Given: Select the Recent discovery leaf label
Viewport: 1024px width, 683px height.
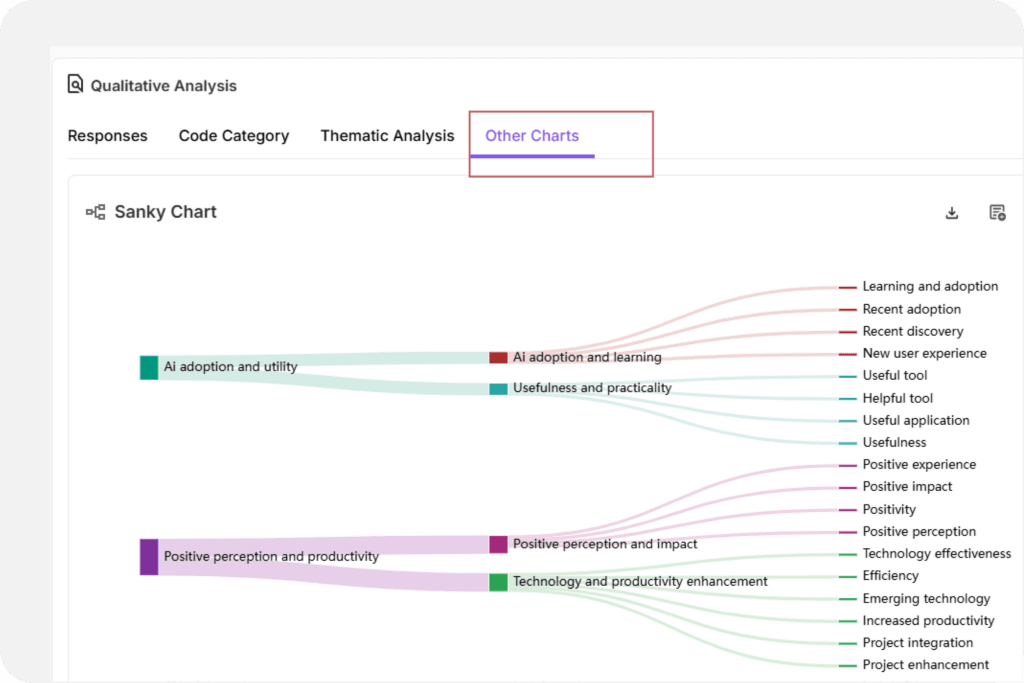Looking at the screenshot, I should point(913,331).
